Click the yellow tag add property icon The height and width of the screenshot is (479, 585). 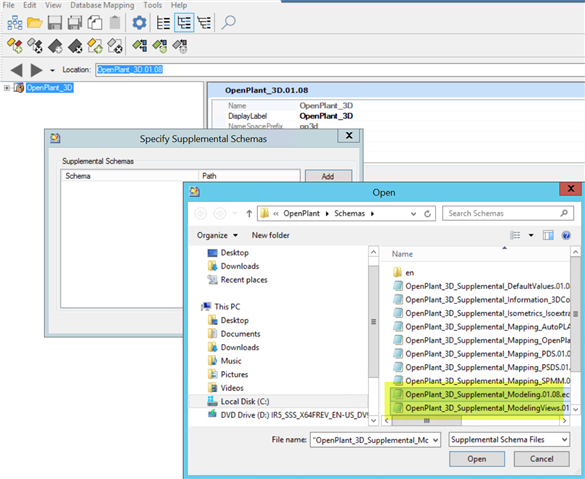point(95,46)
